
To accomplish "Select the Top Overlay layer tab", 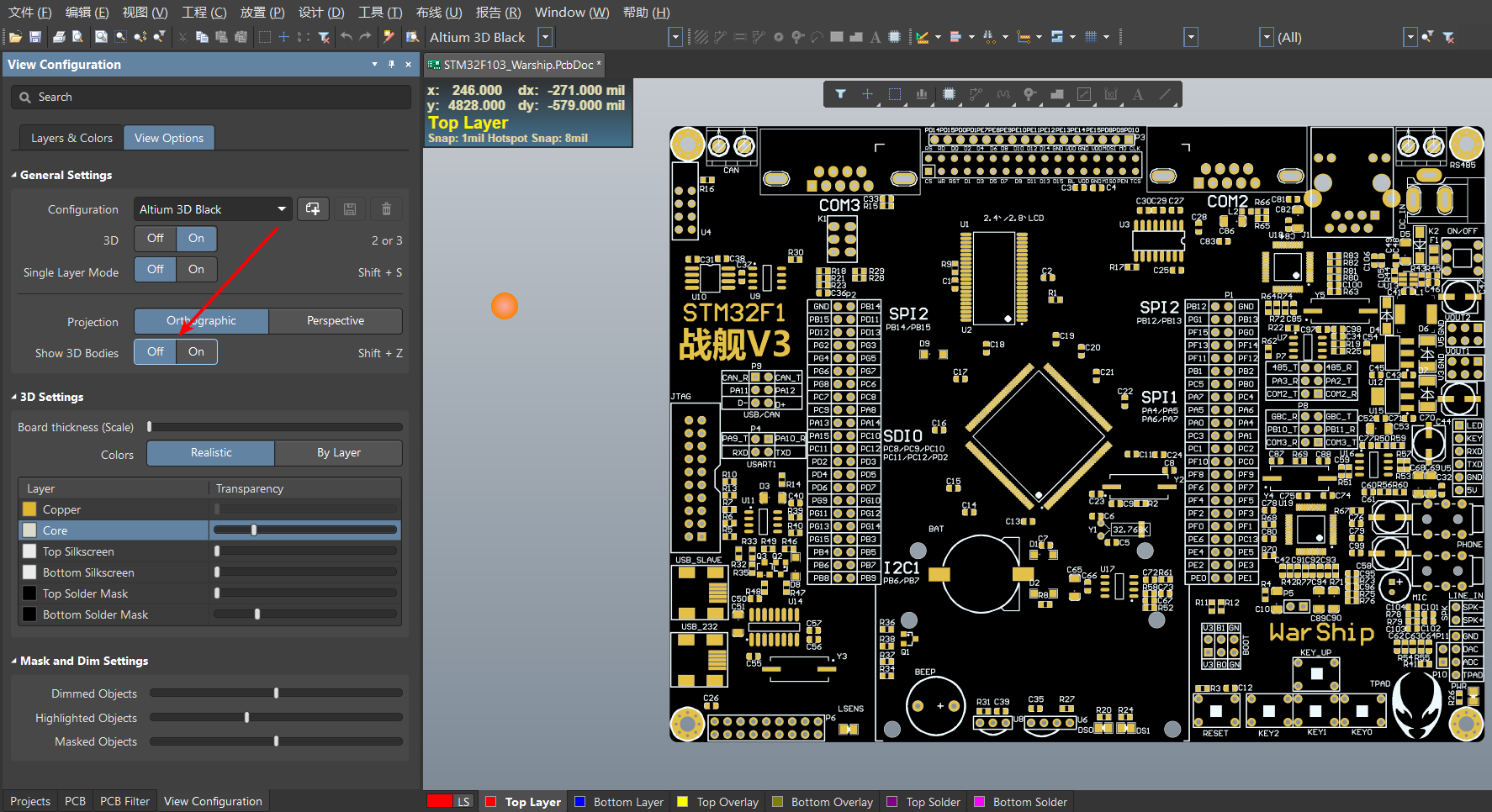I will click(718, 802).
